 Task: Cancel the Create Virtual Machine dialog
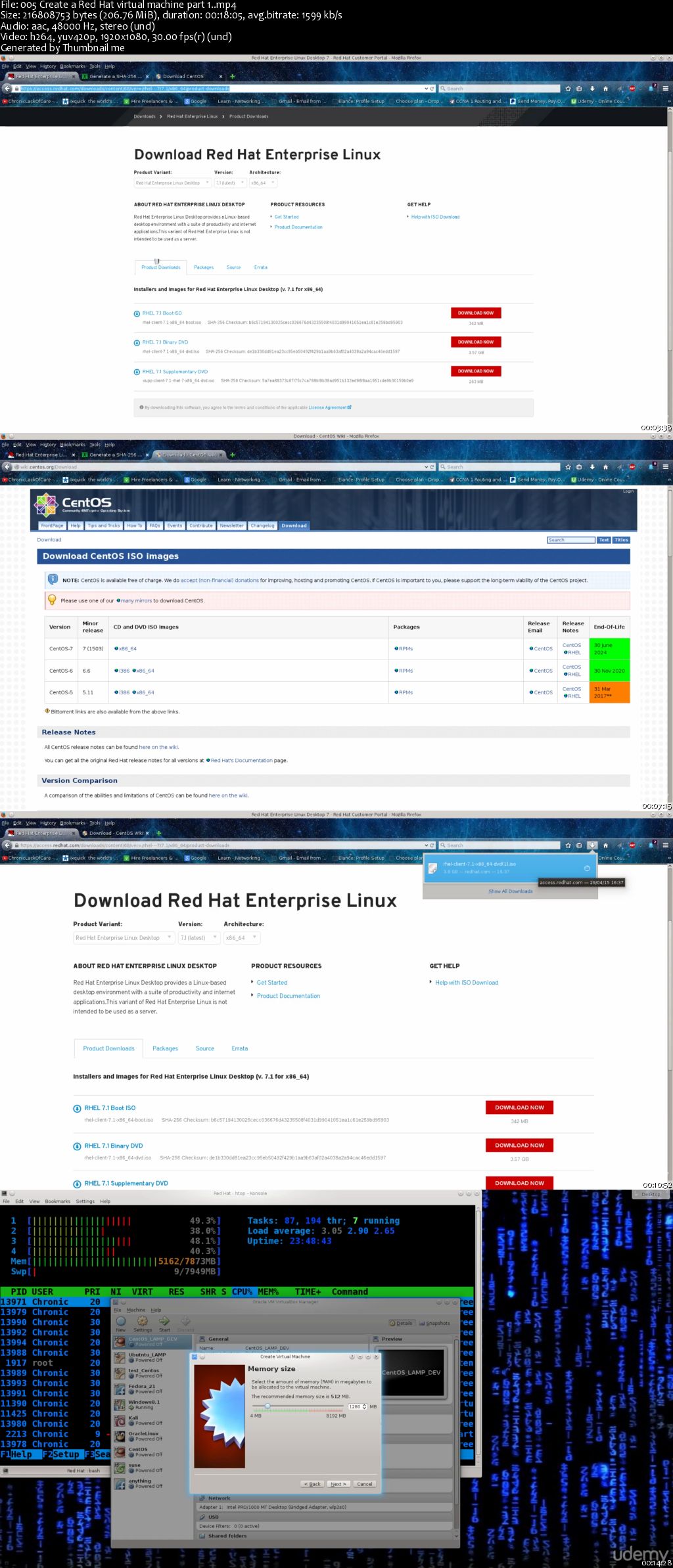[x=363, y=1484]
